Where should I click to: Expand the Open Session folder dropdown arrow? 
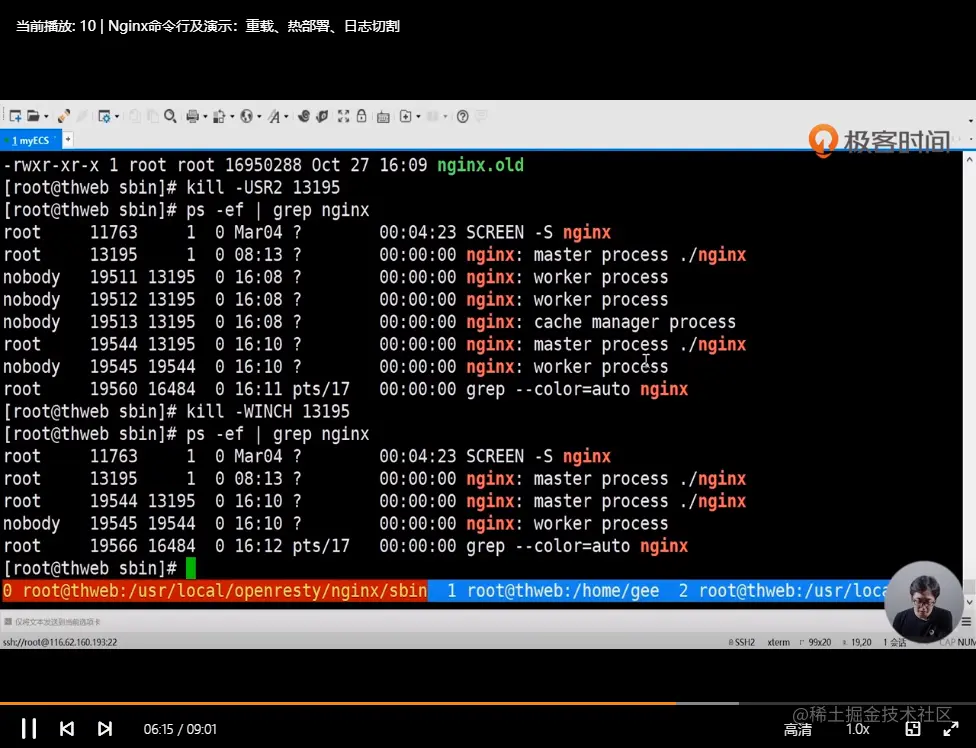pyautogui.click(x=46, y=116)
